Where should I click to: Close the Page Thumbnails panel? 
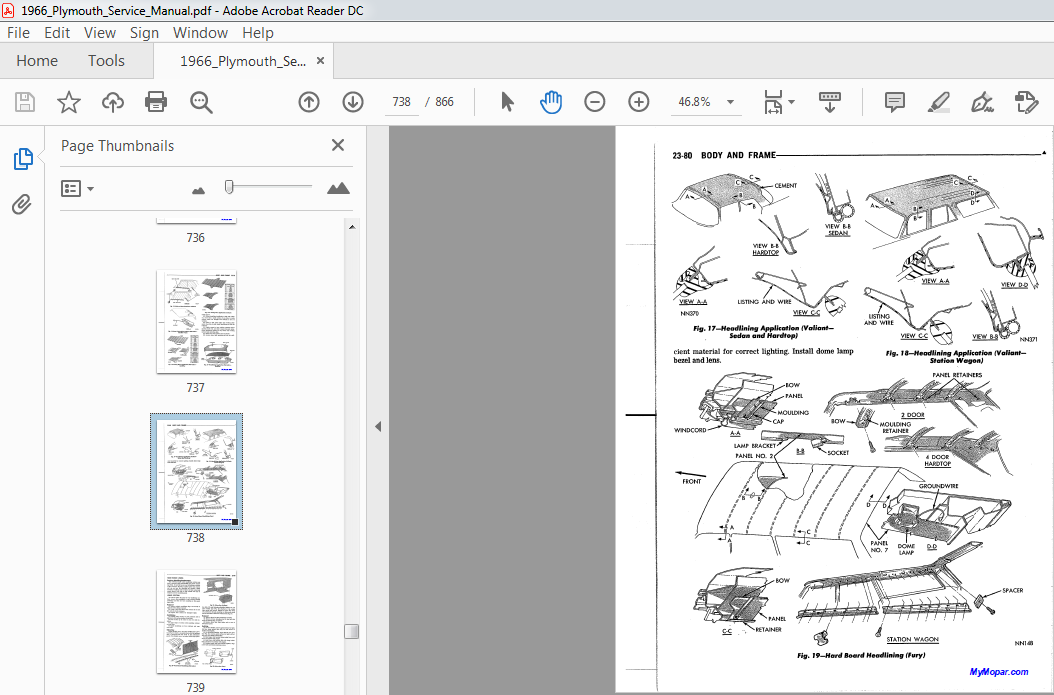[x=338, y=145]
